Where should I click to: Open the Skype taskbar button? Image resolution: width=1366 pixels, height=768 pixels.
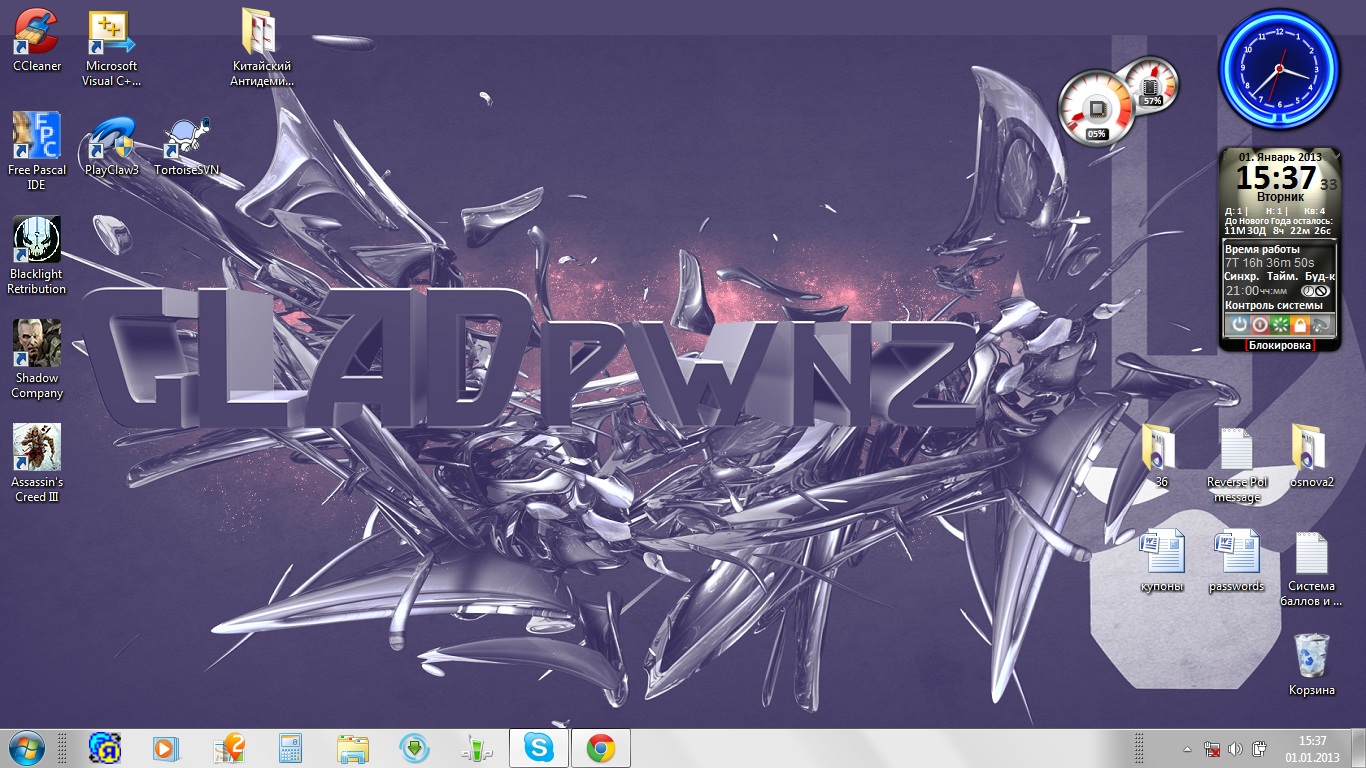539,748
